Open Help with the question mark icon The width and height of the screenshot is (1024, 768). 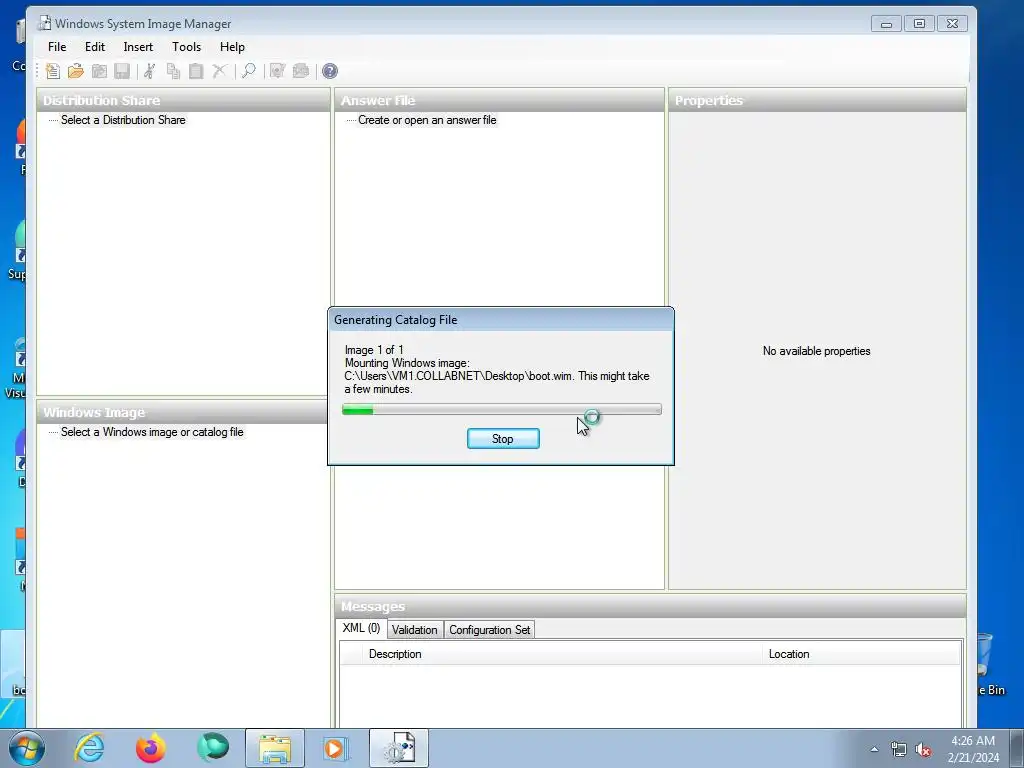tap(330, 71)
